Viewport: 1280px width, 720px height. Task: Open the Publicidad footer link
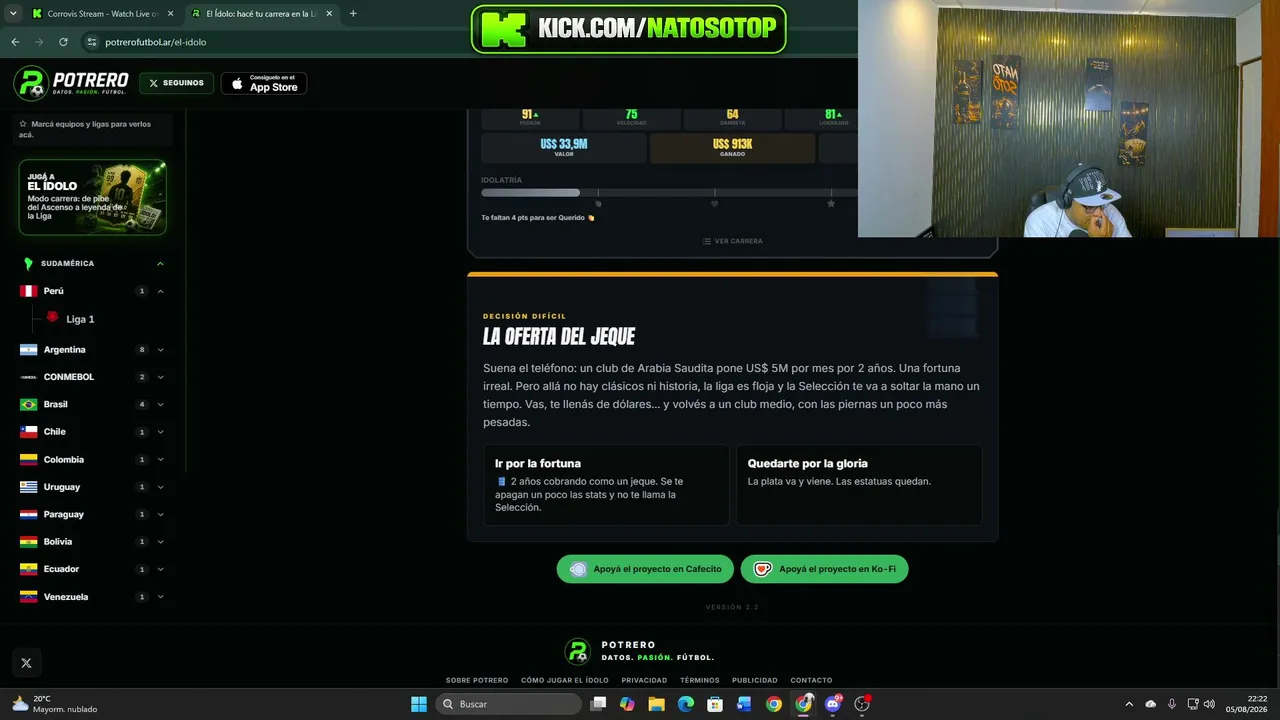755,680
